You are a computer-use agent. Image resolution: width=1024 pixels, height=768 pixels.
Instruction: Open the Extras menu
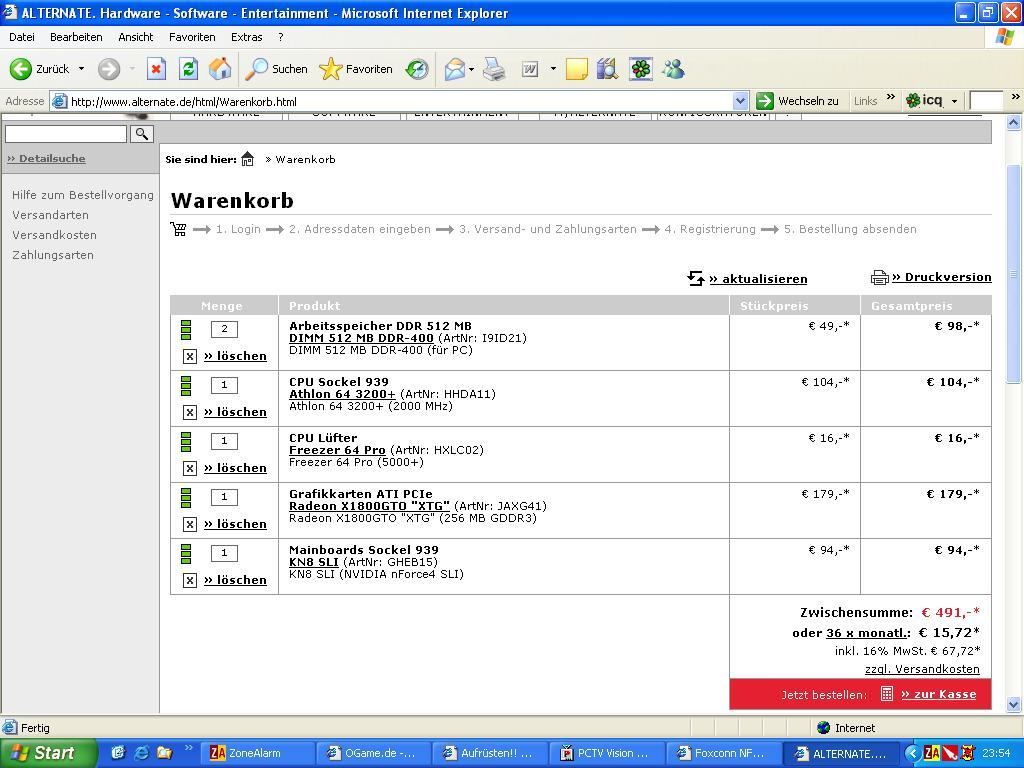pos(246,37)
